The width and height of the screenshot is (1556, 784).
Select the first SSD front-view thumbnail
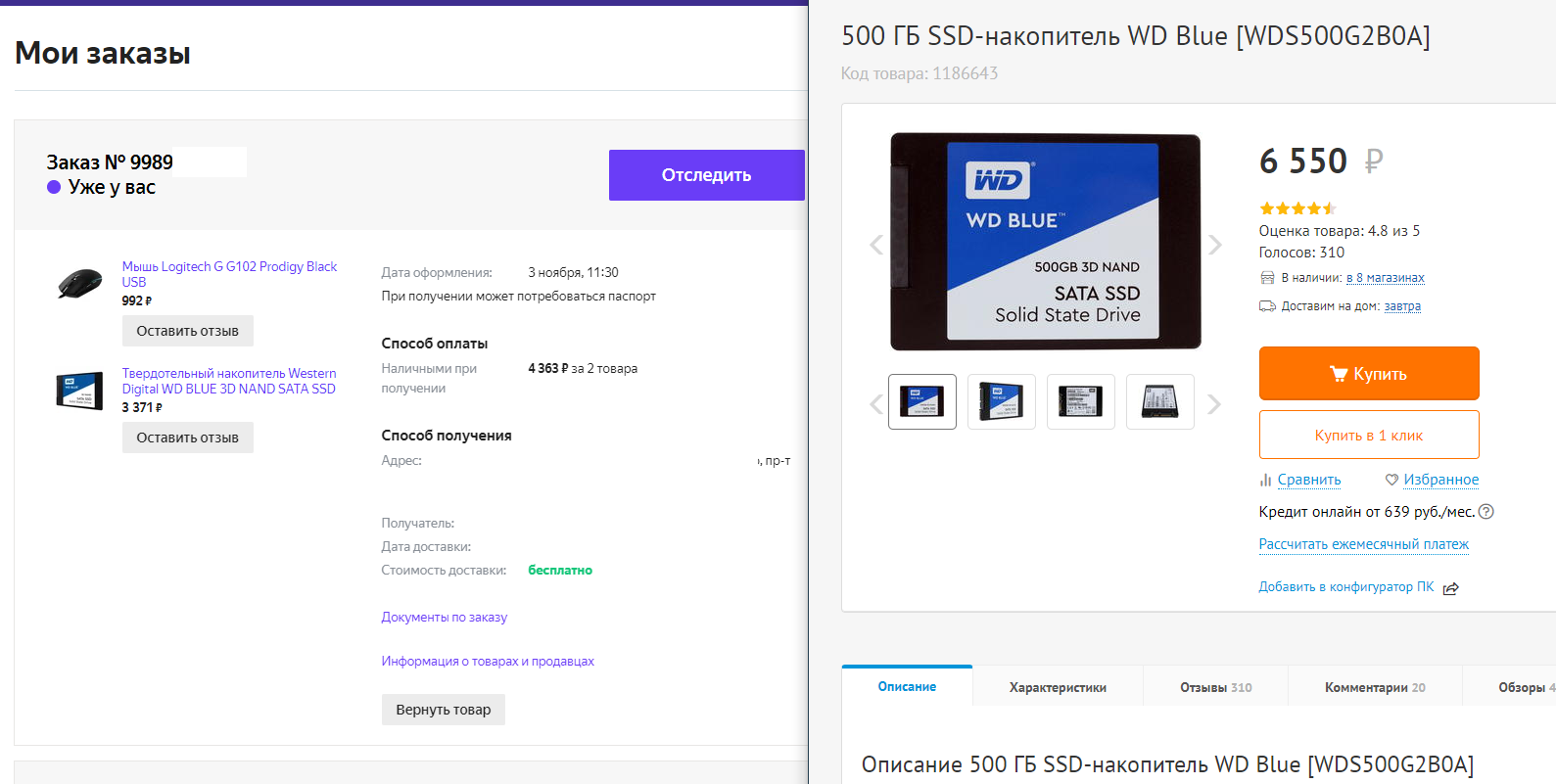tap(922, 401)
